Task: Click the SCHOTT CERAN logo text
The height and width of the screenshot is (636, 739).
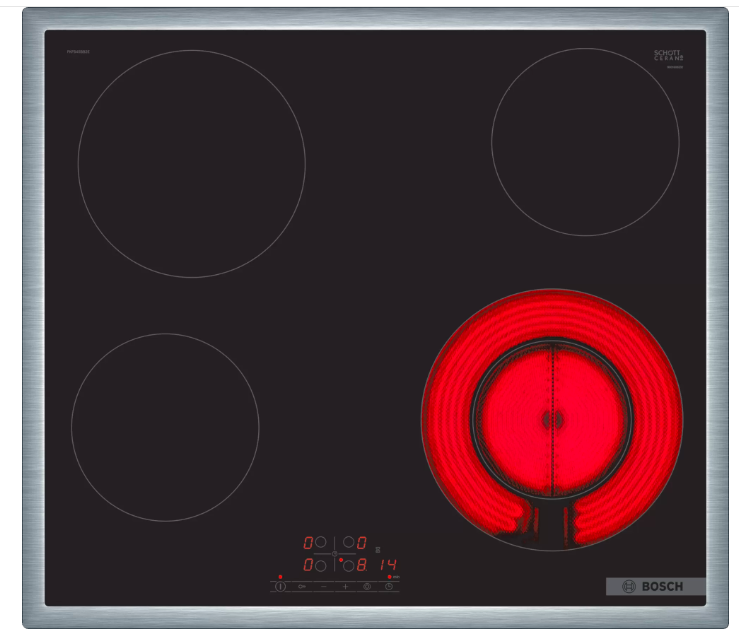Action: (x=667, y=56)
